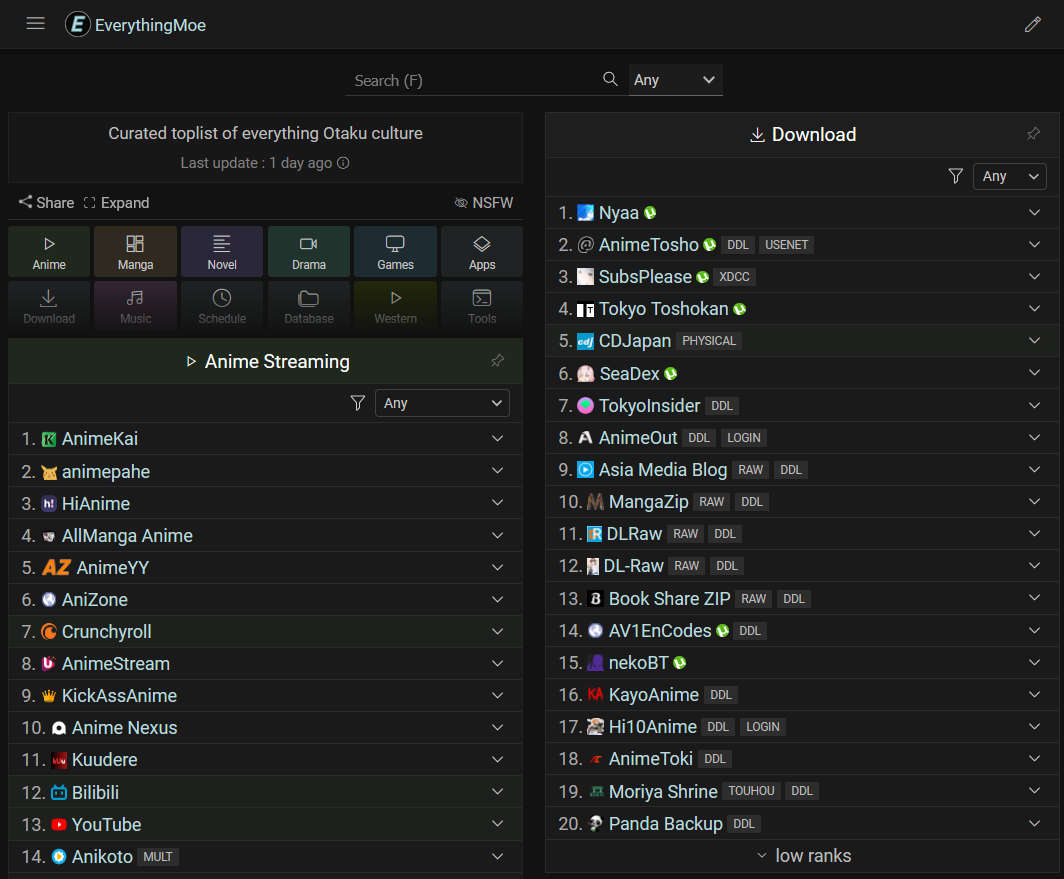This screenshot has height=879, width=1064.
Task: Click the Asia Media Blog favicon
Action: click(585, 470)
